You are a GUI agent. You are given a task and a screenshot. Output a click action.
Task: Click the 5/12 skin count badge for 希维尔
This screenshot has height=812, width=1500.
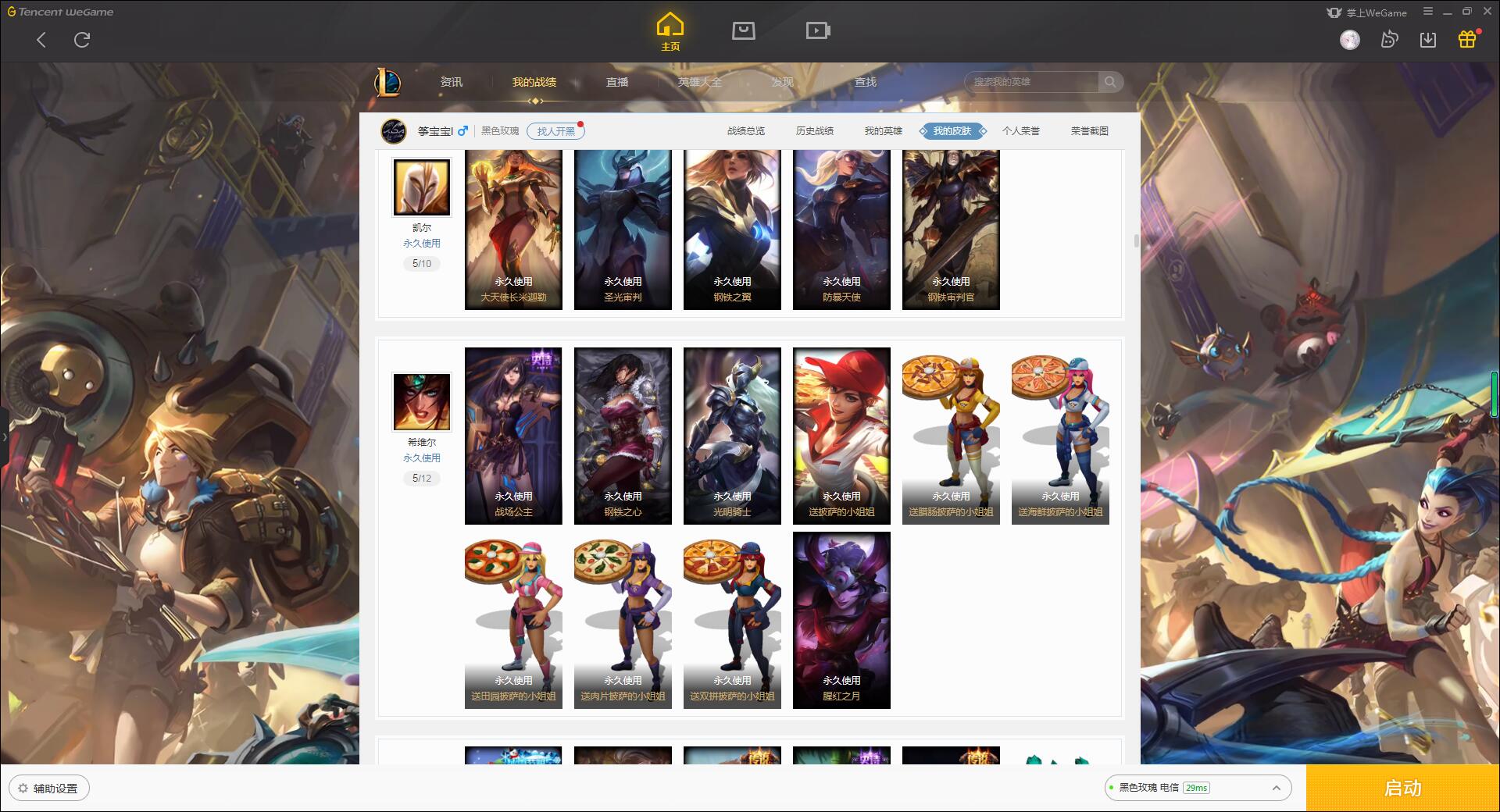tap(422, 479)
